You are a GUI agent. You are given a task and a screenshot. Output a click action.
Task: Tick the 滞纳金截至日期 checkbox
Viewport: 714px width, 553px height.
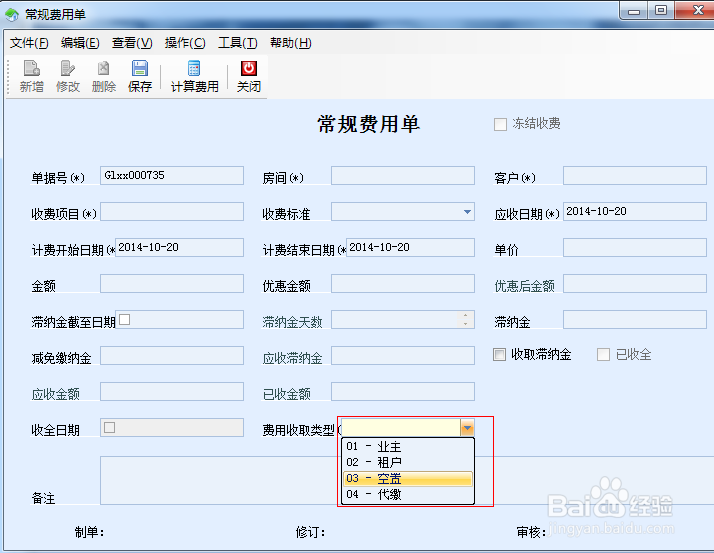[x=124, y=320]
